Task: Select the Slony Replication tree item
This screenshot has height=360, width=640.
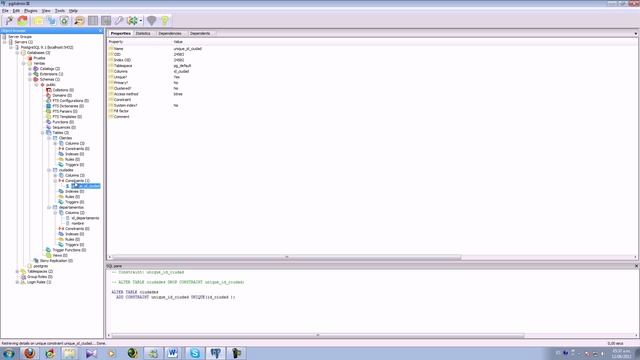Action: click(56, 260)
